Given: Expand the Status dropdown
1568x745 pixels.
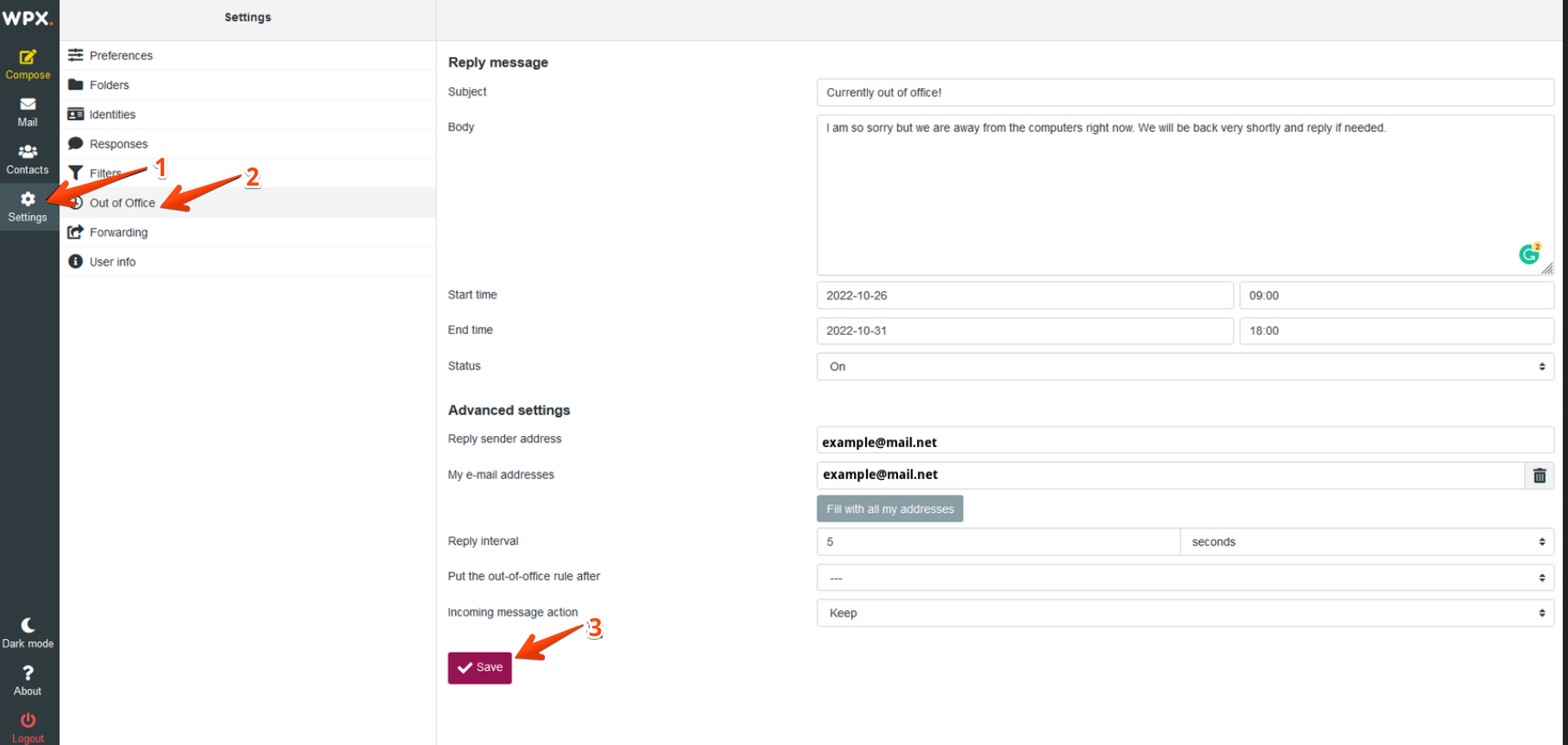Looking at the screenshot, I should coord(1185,367).
